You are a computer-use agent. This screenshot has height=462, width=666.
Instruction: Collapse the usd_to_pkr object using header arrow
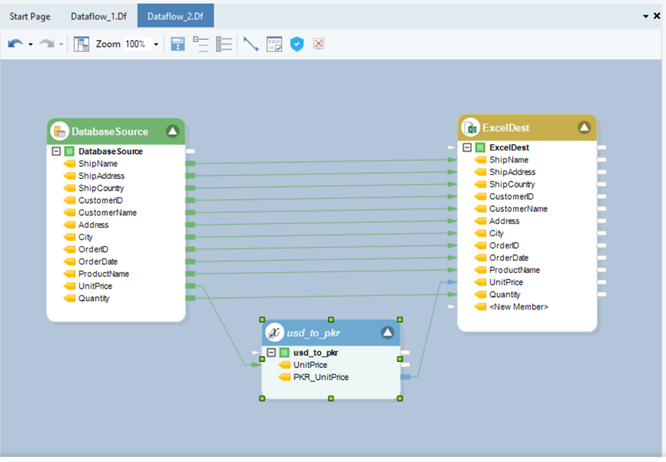click(x=386, y=334)
